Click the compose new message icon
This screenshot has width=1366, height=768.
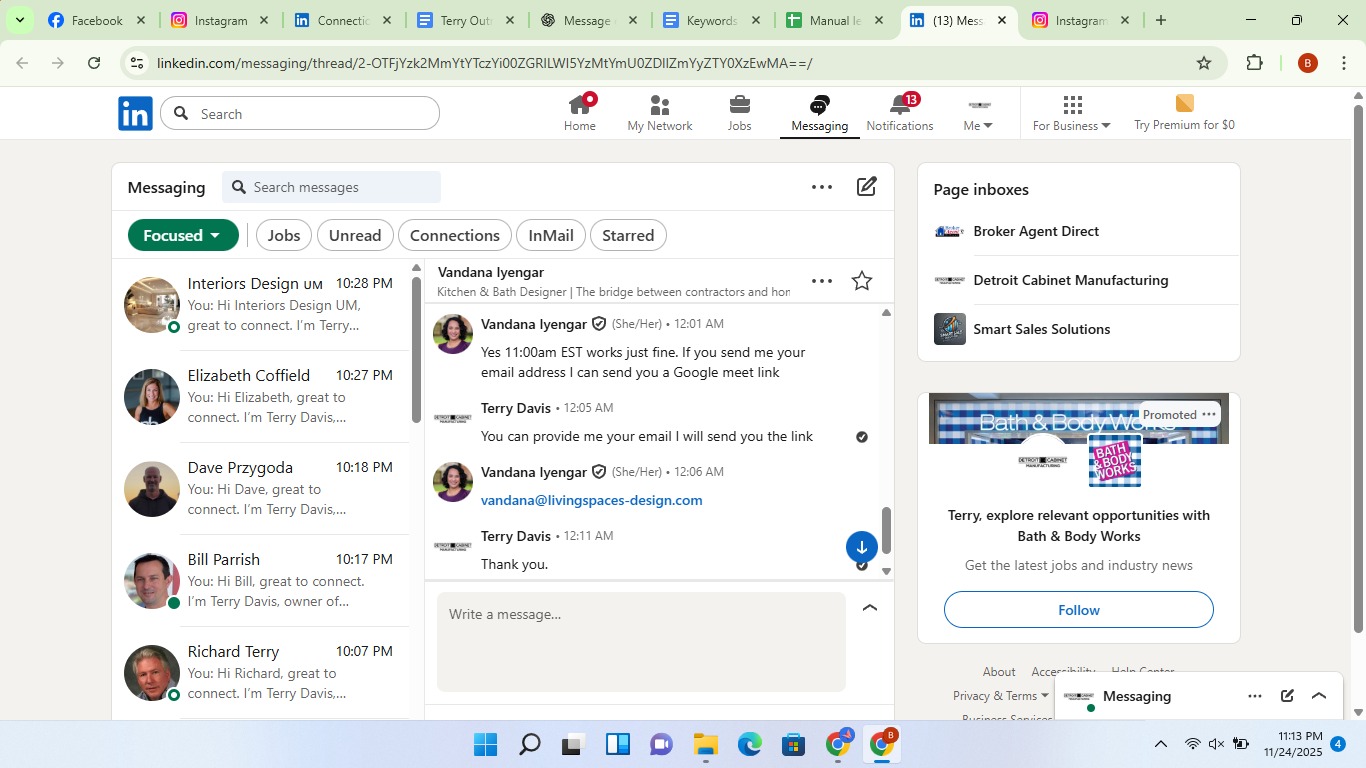[867, 187]
